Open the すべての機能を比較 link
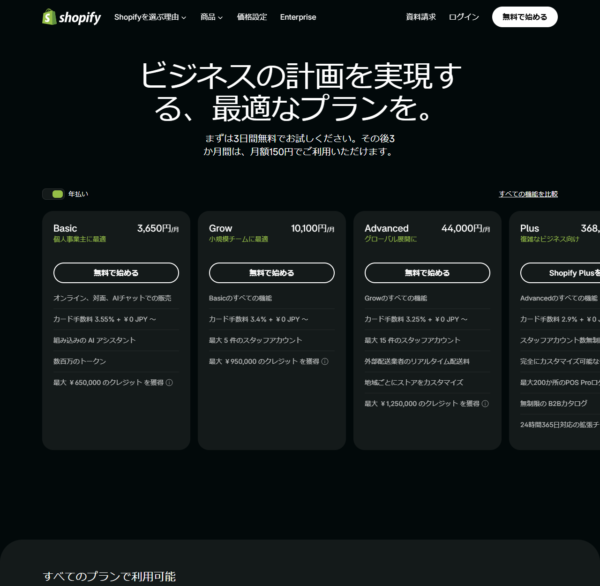The image size is (600, 586). pyautogui.click(x=528, y=194)
